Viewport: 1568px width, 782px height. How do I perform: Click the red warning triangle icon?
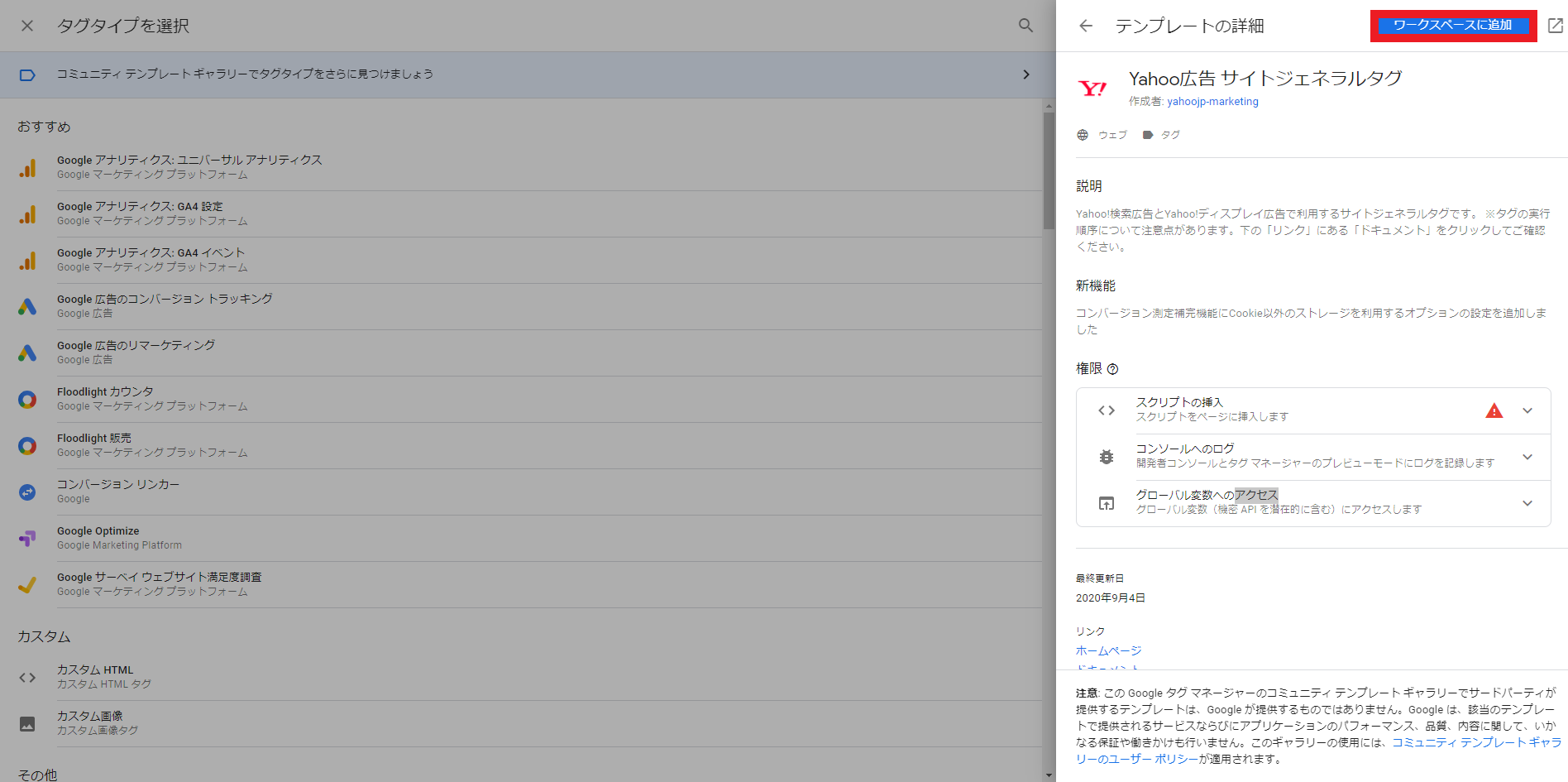pyautogui.click(x=1494, y=410)
